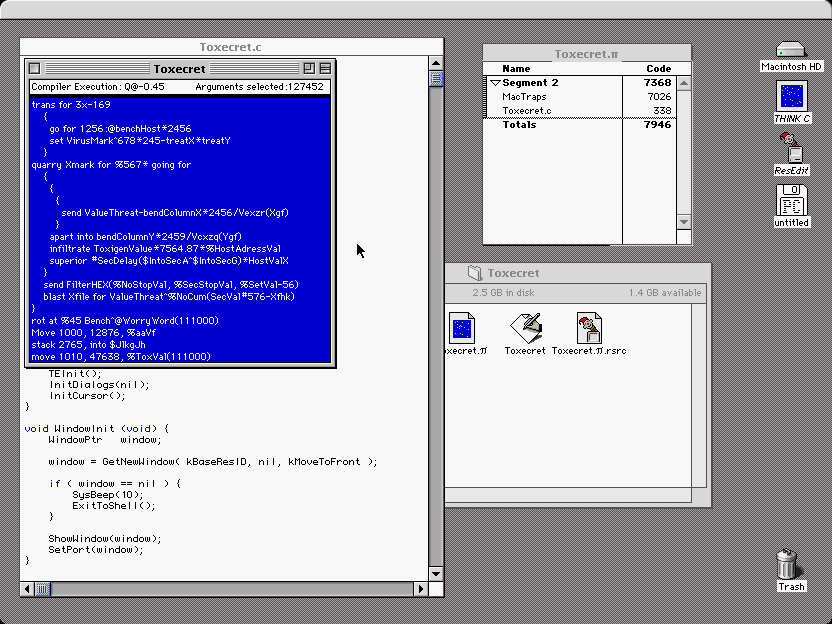This screenshot has height=624, width=832.
Task: Click the zoom box of Toxecret console window
Action: point(309,68)
